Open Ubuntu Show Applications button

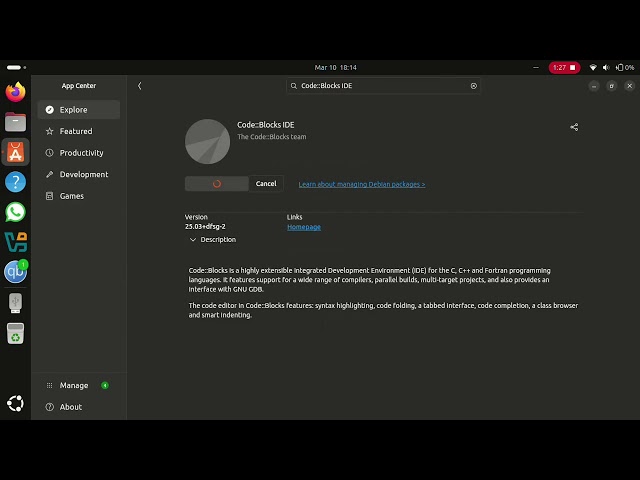(16, 403)
